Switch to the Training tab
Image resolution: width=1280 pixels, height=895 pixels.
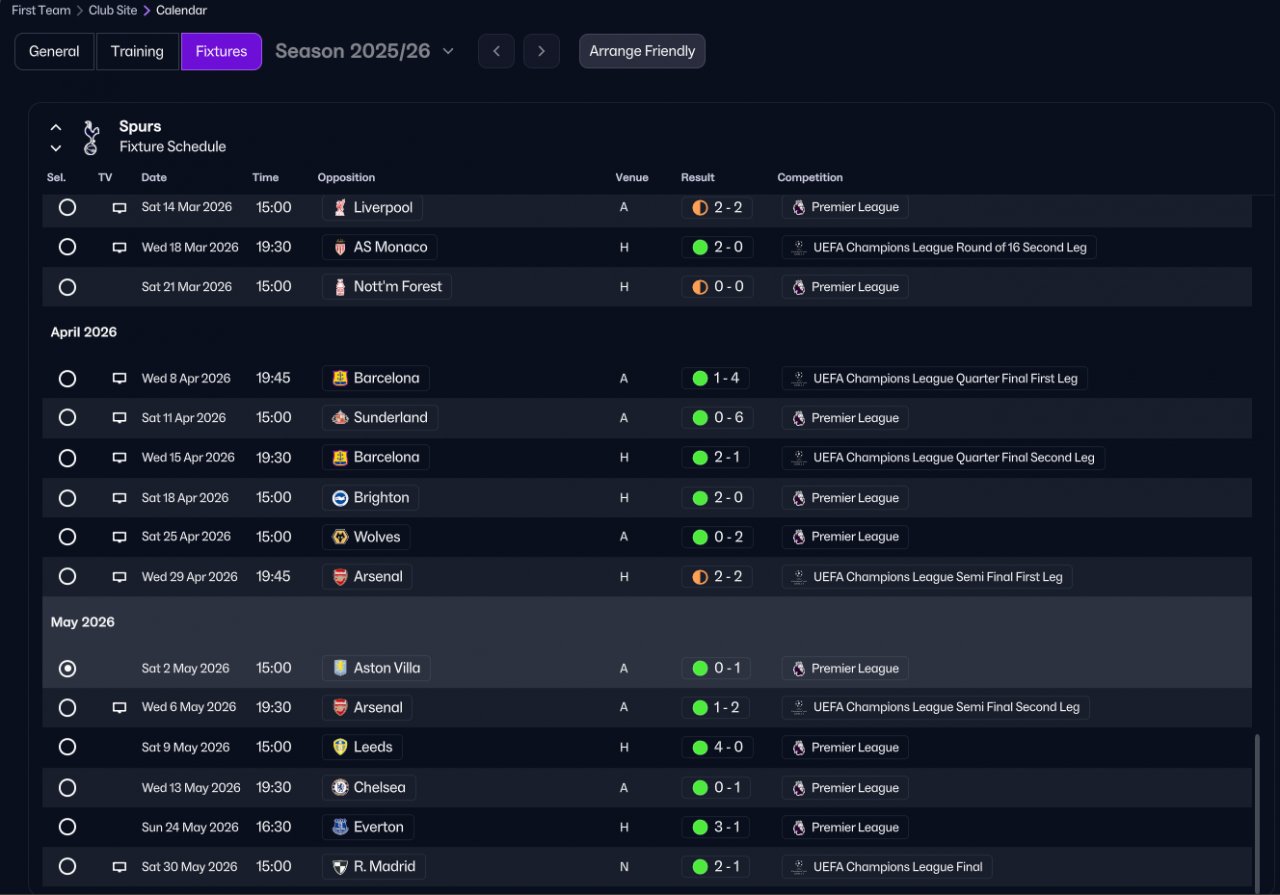click(x=137, y=52)
